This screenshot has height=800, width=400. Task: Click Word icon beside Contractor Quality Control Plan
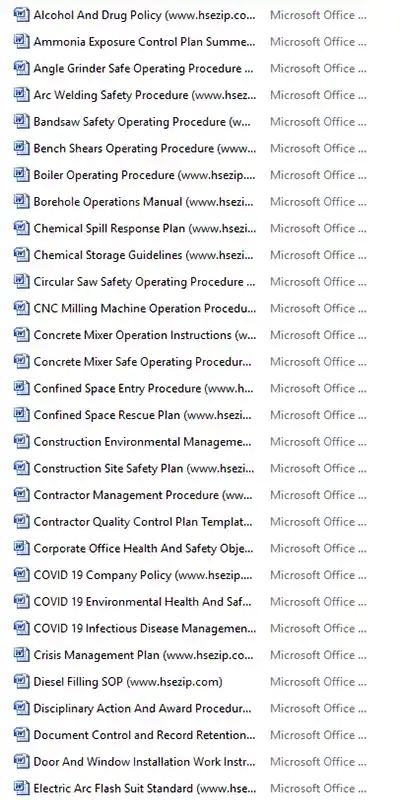click(x=21, y=521)
